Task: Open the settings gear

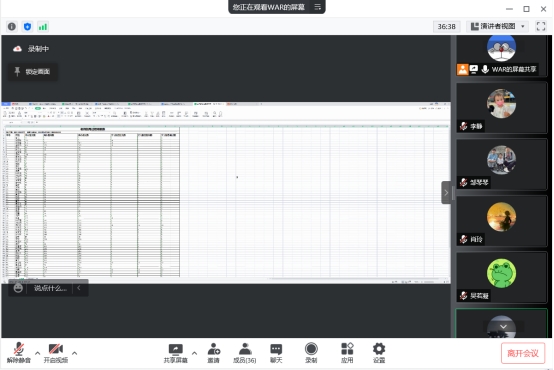Action: click(379, 353)
